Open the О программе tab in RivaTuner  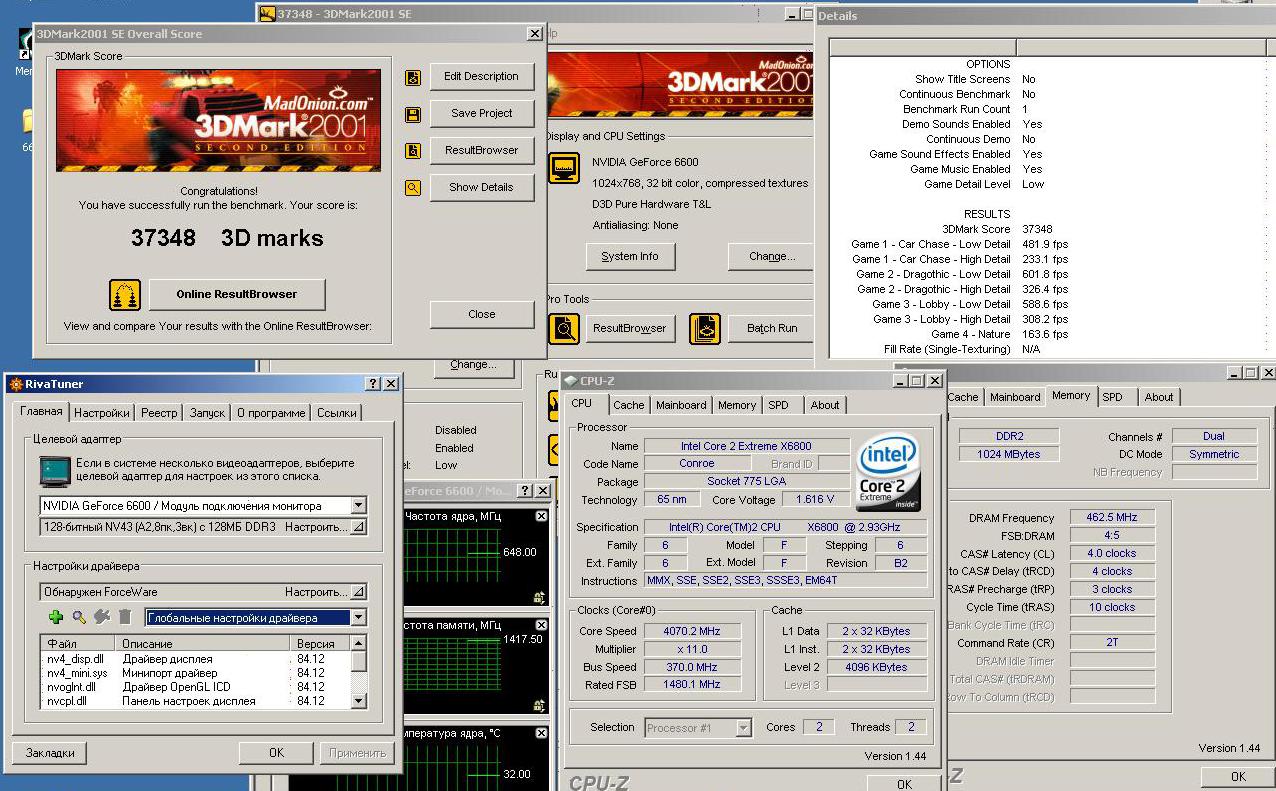[271, 413]
